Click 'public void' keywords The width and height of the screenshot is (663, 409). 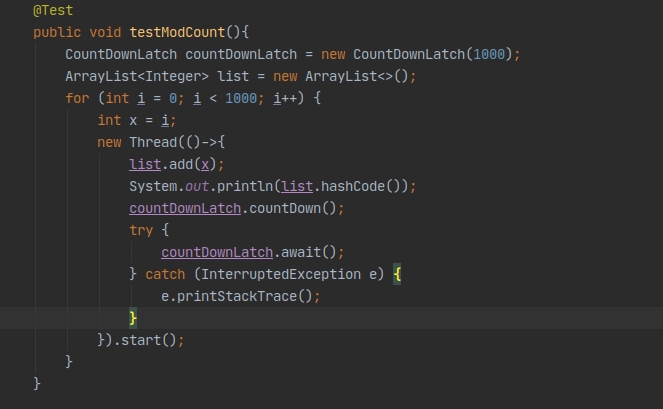click(77, 33)
